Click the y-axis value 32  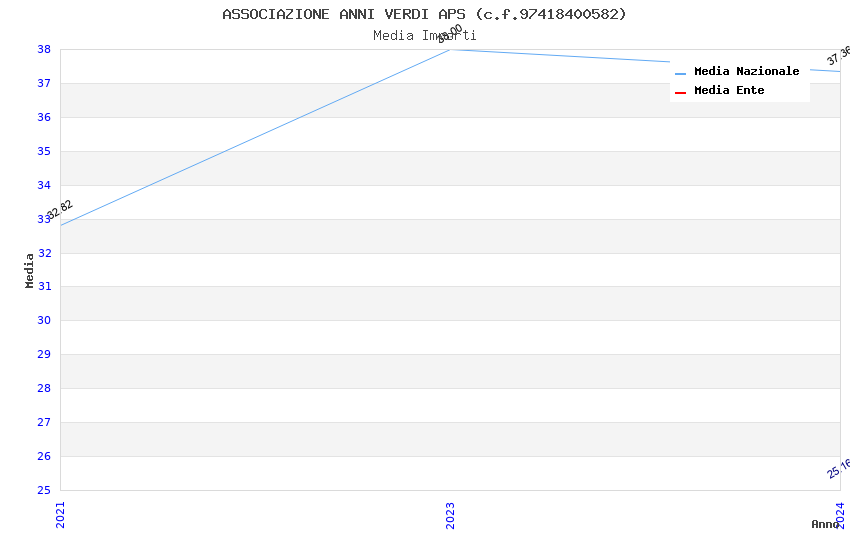(x=44, y=253)
